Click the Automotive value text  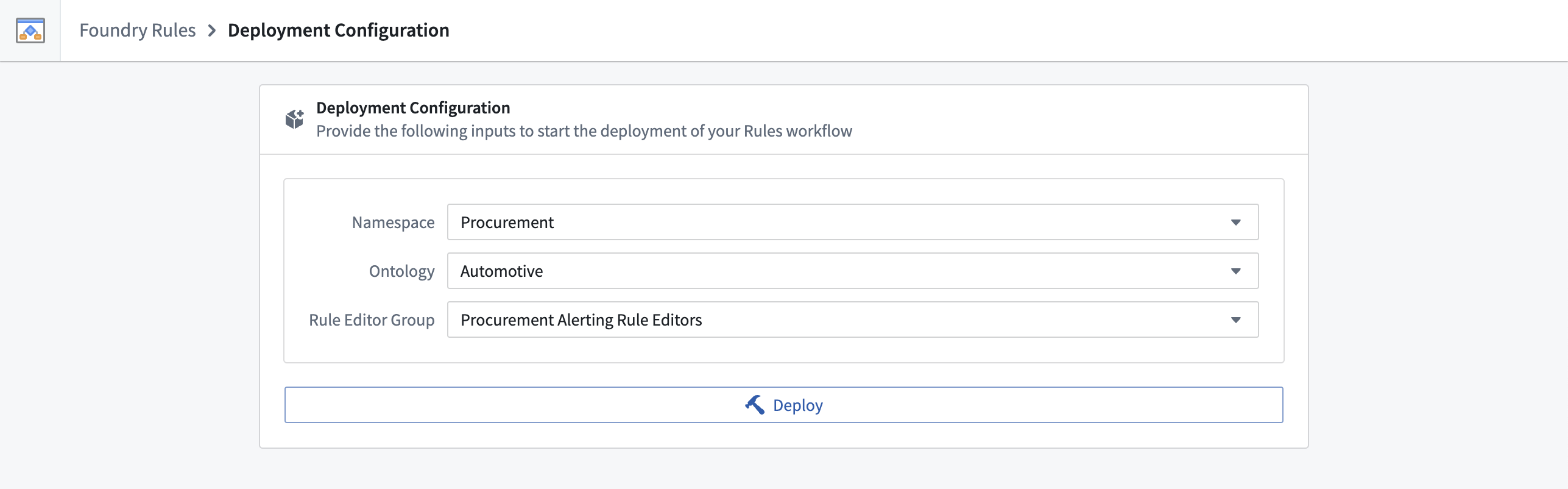point(501,271)
